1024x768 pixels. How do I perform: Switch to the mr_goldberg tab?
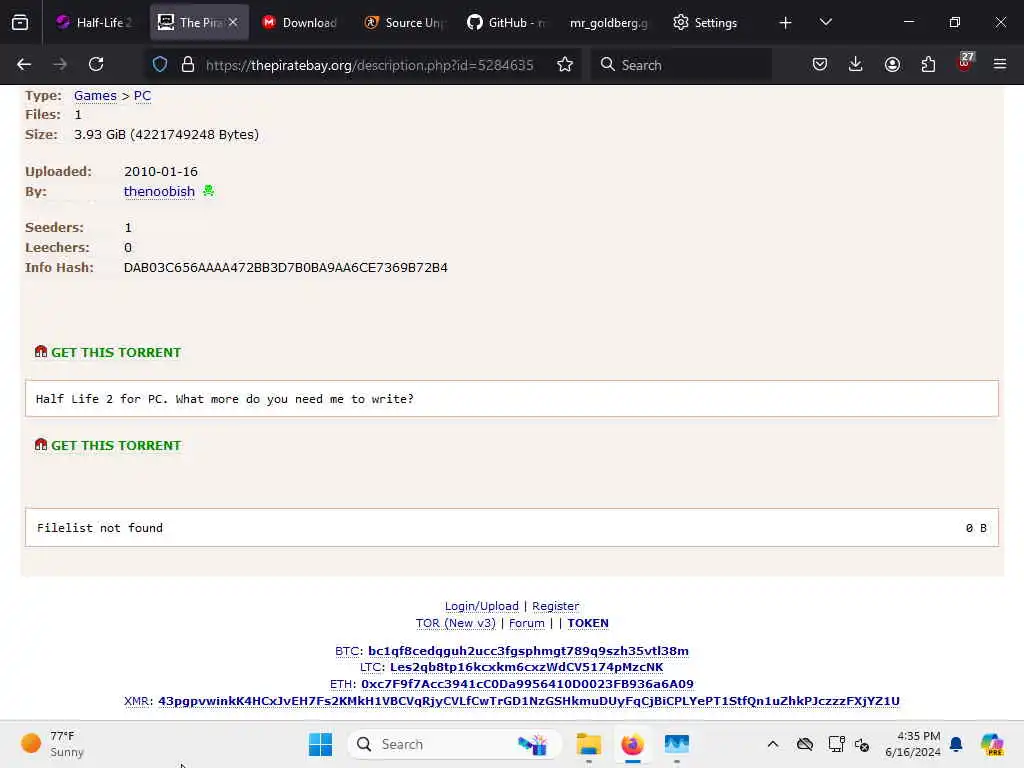point(609,23)
